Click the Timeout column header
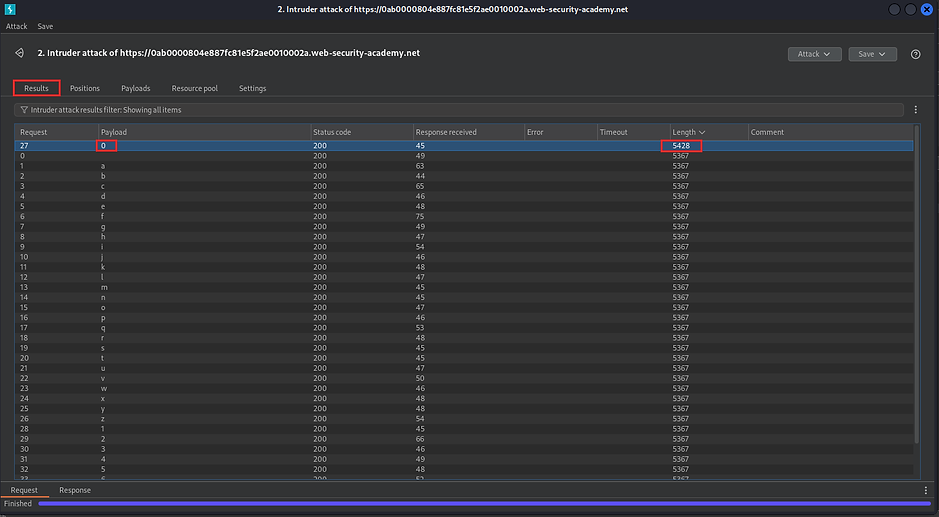This screenshot has width=939, height=517. point(634,132)
